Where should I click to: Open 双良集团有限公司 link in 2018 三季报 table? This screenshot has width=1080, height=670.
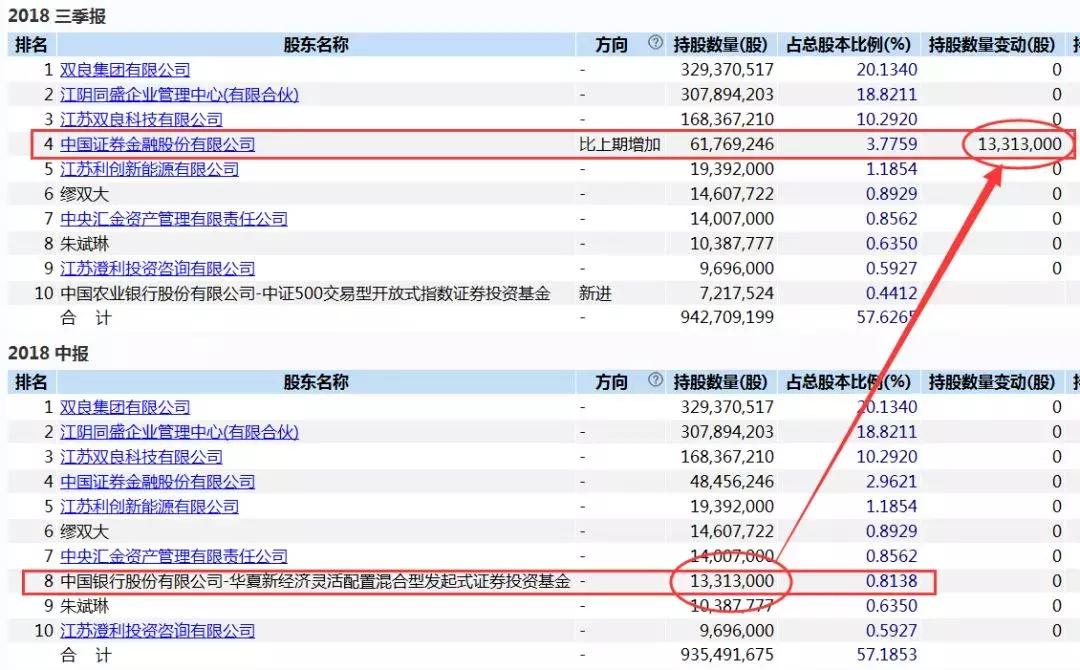(x=125, y=70)
